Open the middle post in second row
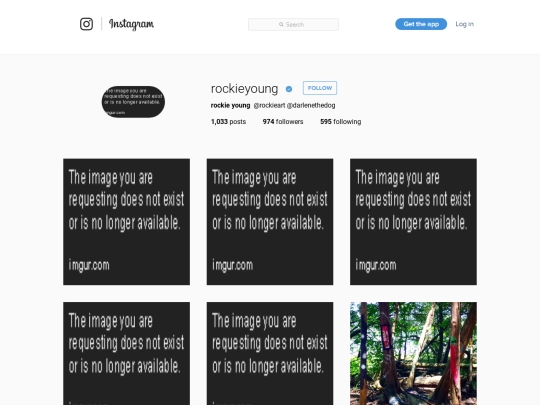This screenshot has height=405, width=540. tap(270, 354)
